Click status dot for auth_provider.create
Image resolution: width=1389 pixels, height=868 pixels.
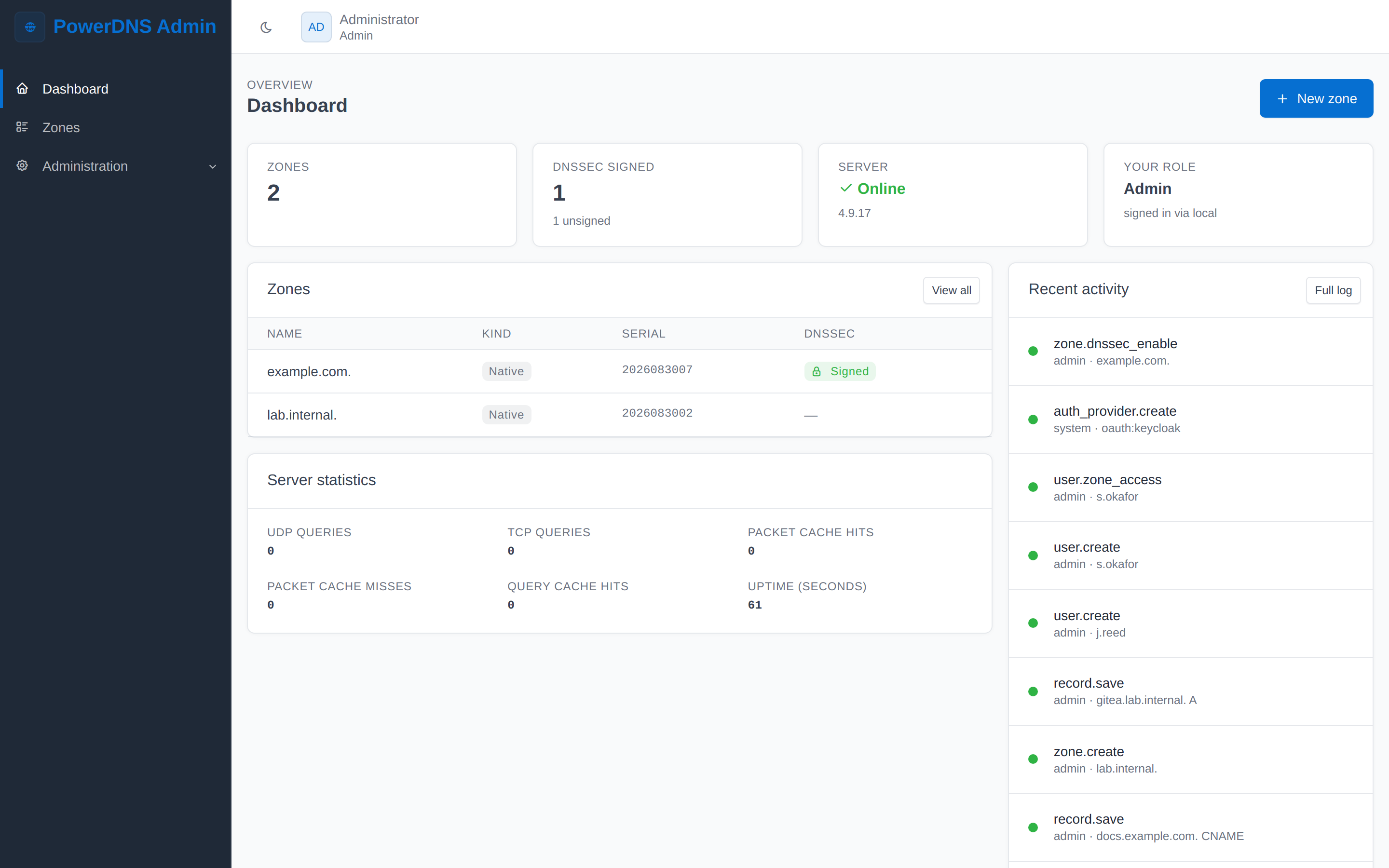pyautogui.click(x=1033, y=420)
